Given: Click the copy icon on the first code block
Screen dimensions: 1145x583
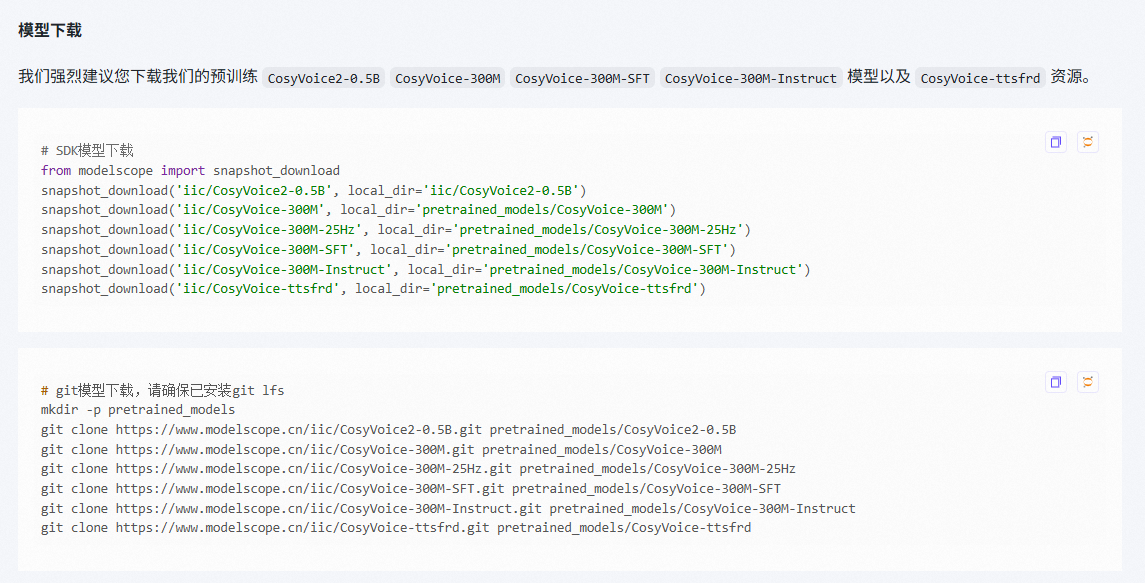Looking at the screenshot, I should click(x=1055, y=142).
